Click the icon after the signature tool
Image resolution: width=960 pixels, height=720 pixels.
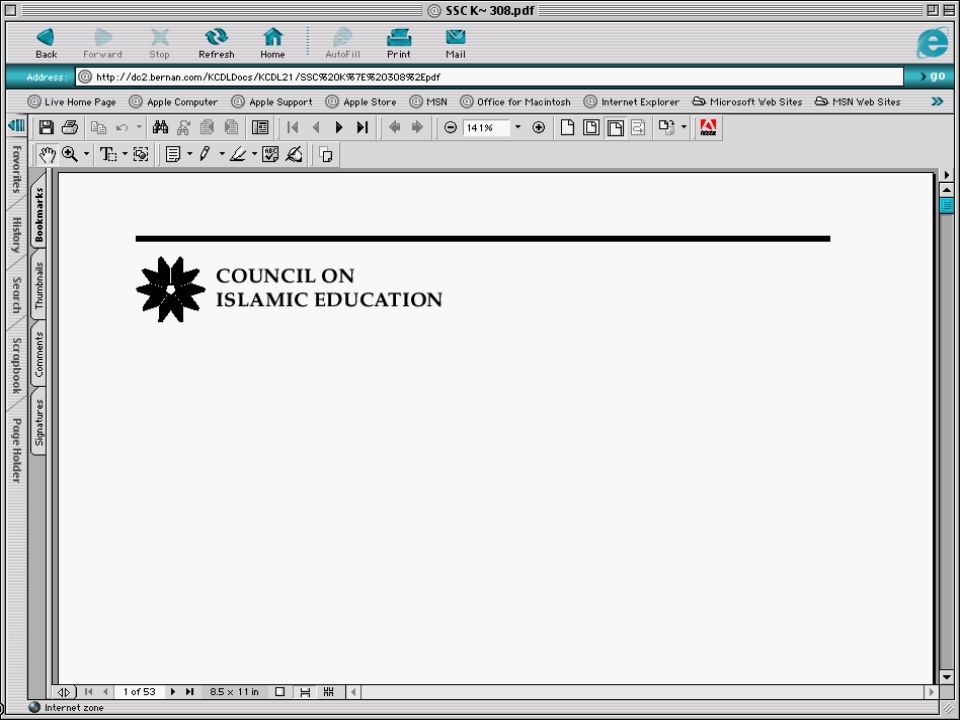pos(326,155)
